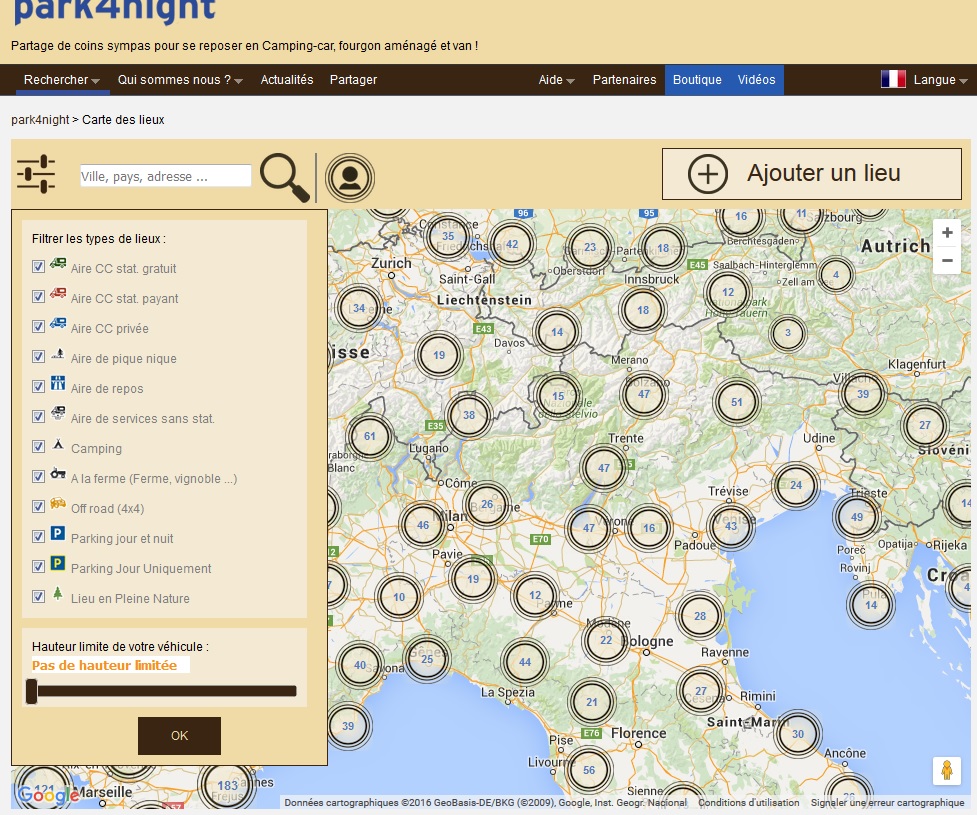The image size is (977, 815).
Task: Toggle Off road (4x4) checkbox
Action: click(38, 507)
